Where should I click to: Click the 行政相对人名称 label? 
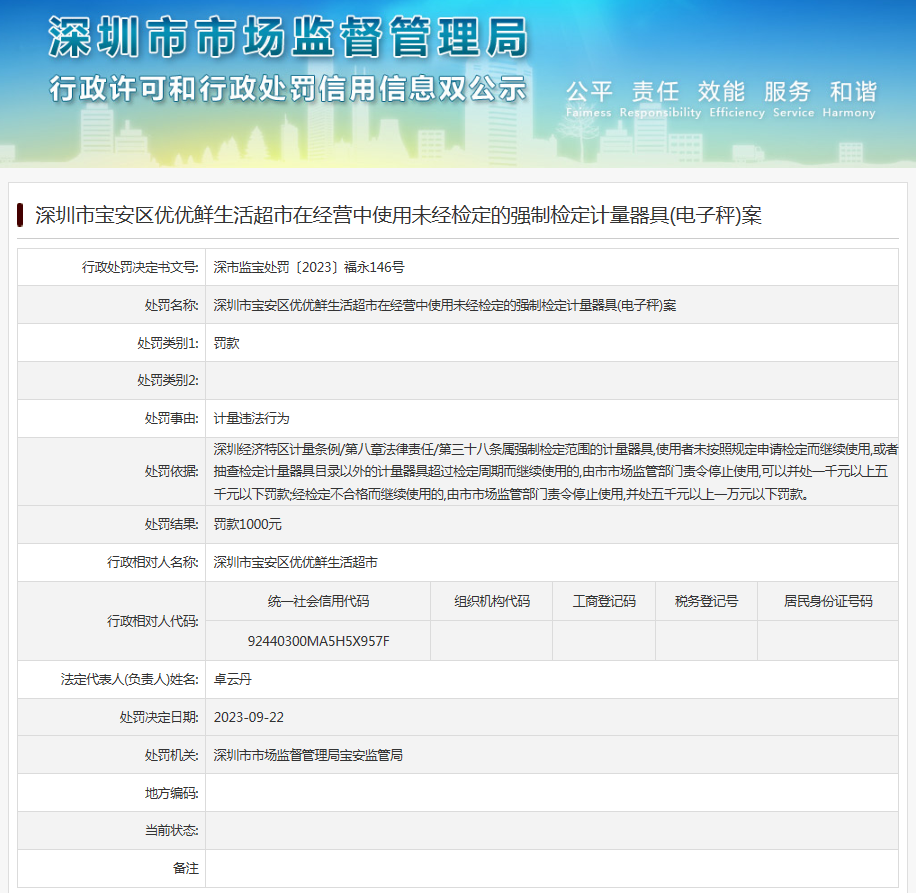coord(152,562)
